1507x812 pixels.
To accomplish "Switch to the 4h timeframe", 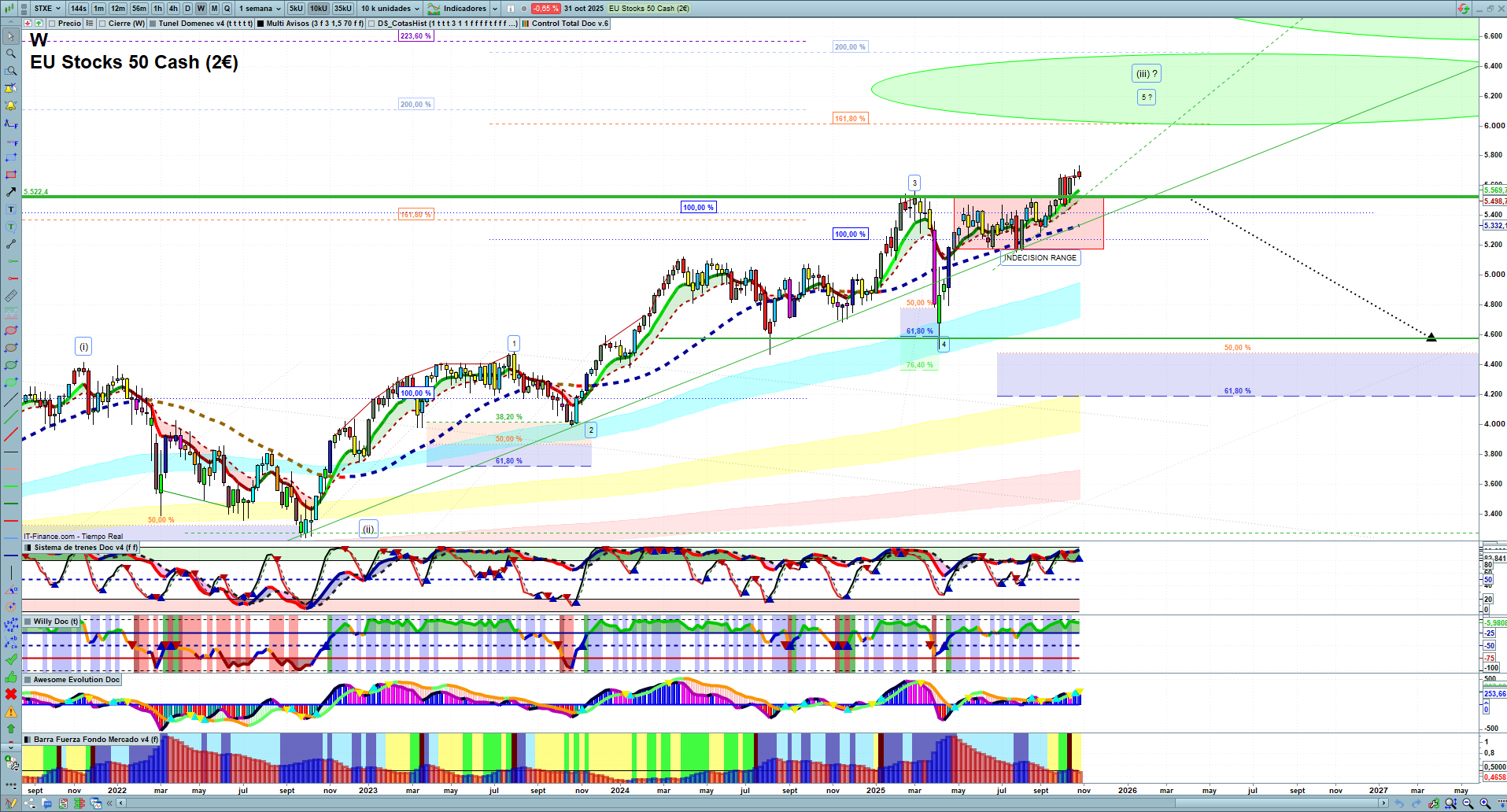I will (173, 9).
